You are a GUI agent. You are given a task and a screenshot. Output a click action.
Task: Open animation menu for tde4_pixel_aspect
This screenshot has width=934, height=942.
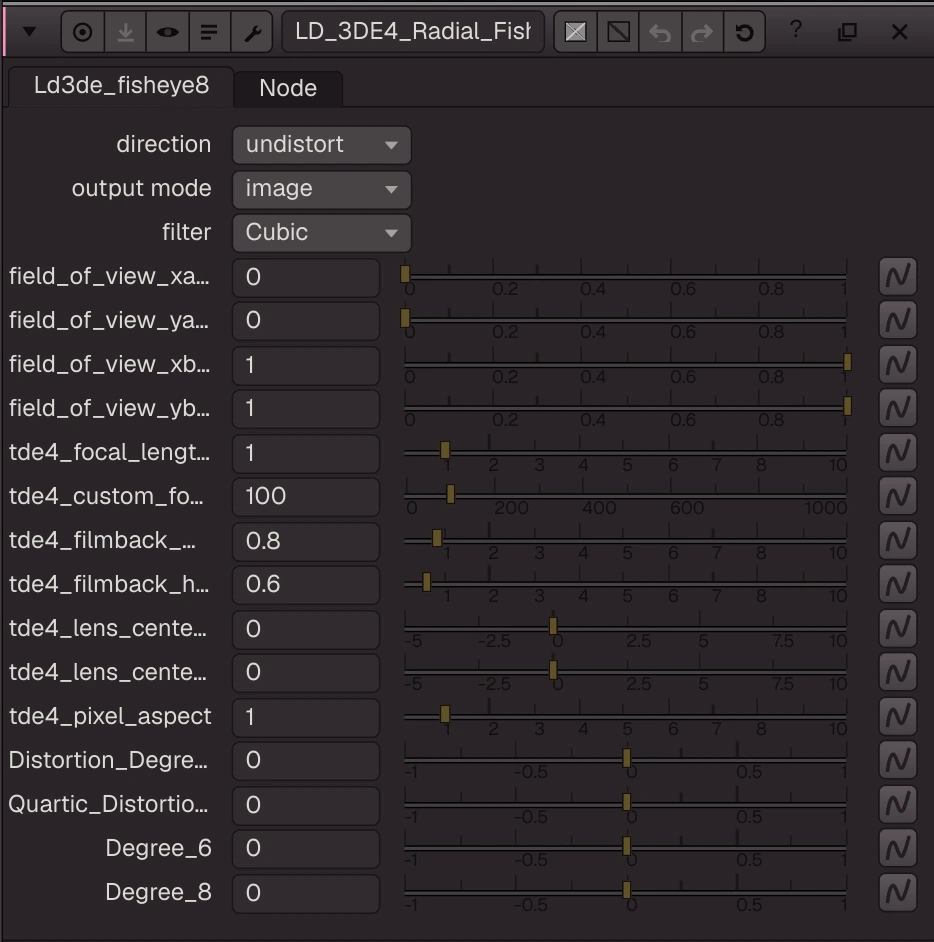[898, 716]
